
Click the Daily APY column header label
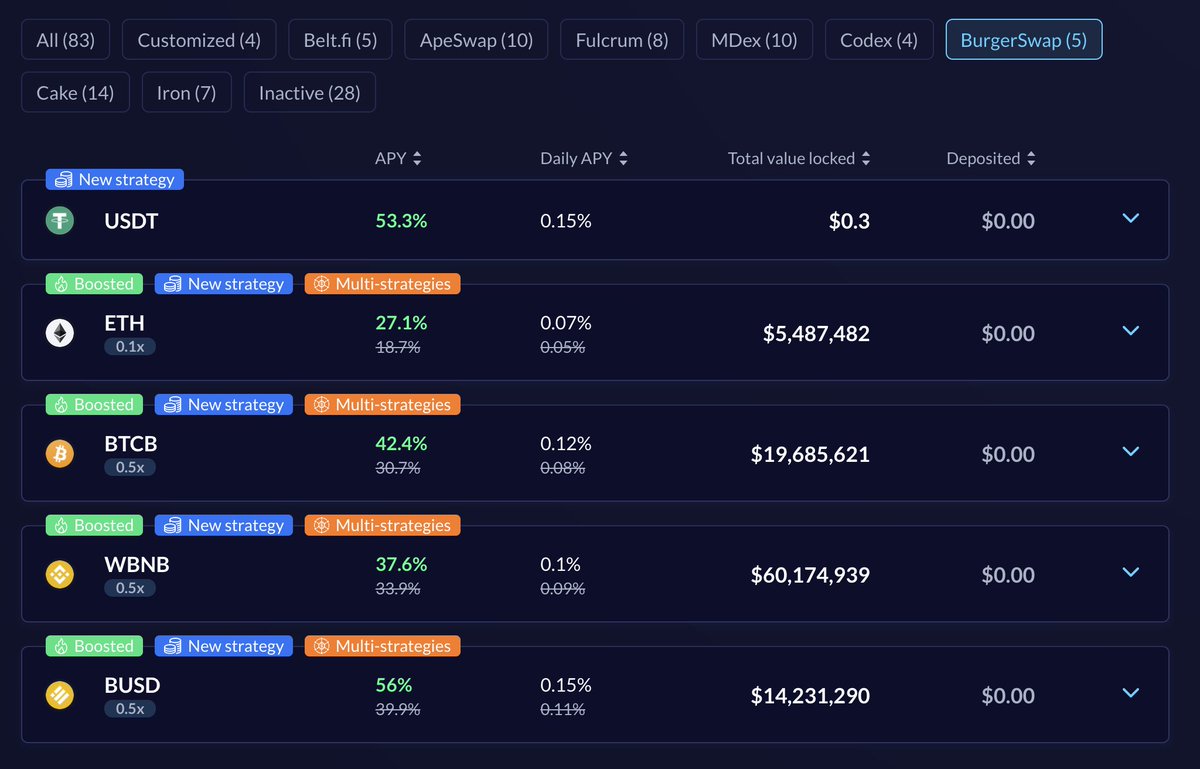tap(576, 158)
